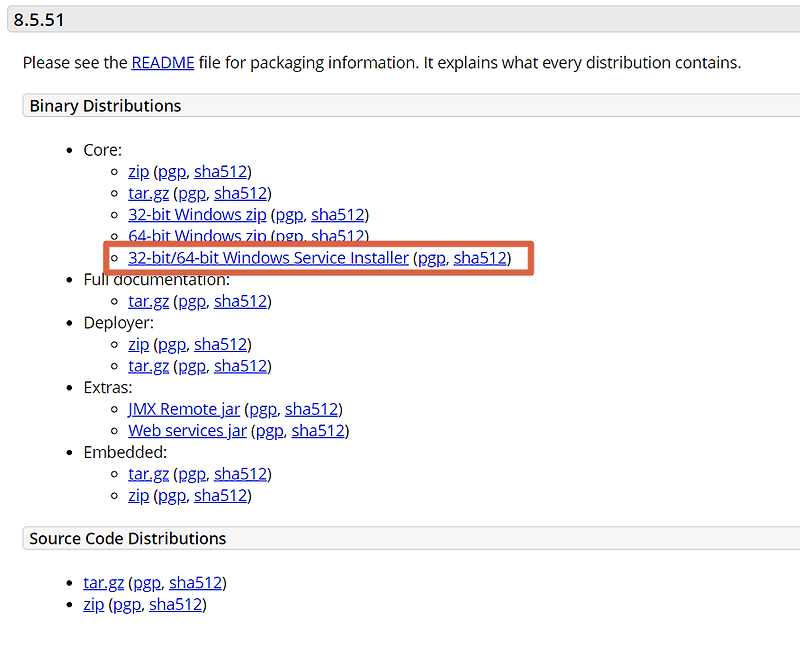Image resolution: width=800 pixels, height=664 pixels.
Task: Download the Core tar.gz distribution
Action: coord(148,193)
